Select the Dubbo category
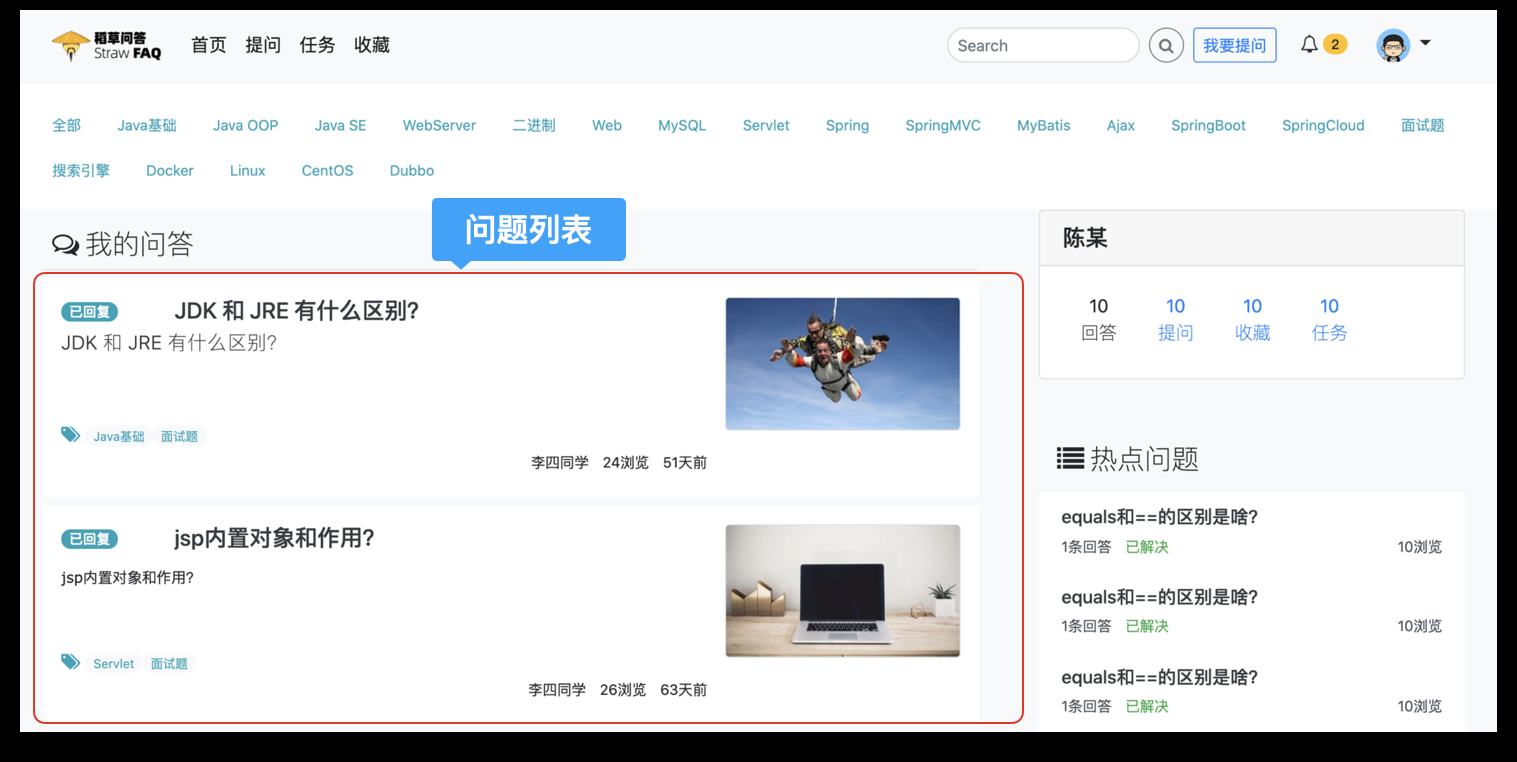1517x762 pixels. (x=412, y=170)
